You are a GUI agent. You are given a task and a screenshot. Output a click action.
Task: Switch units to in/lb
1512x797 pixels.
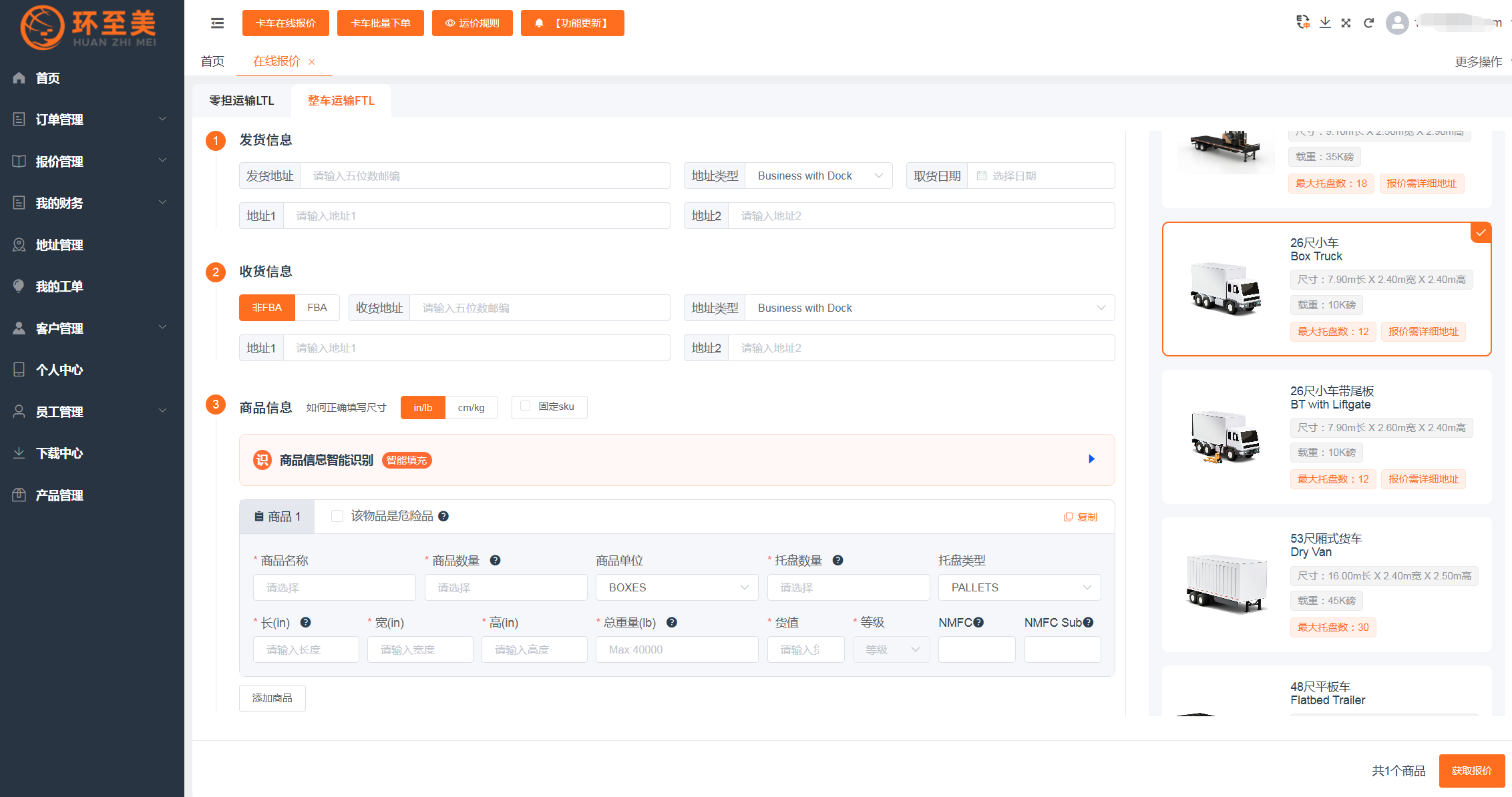tap(423, 407)
